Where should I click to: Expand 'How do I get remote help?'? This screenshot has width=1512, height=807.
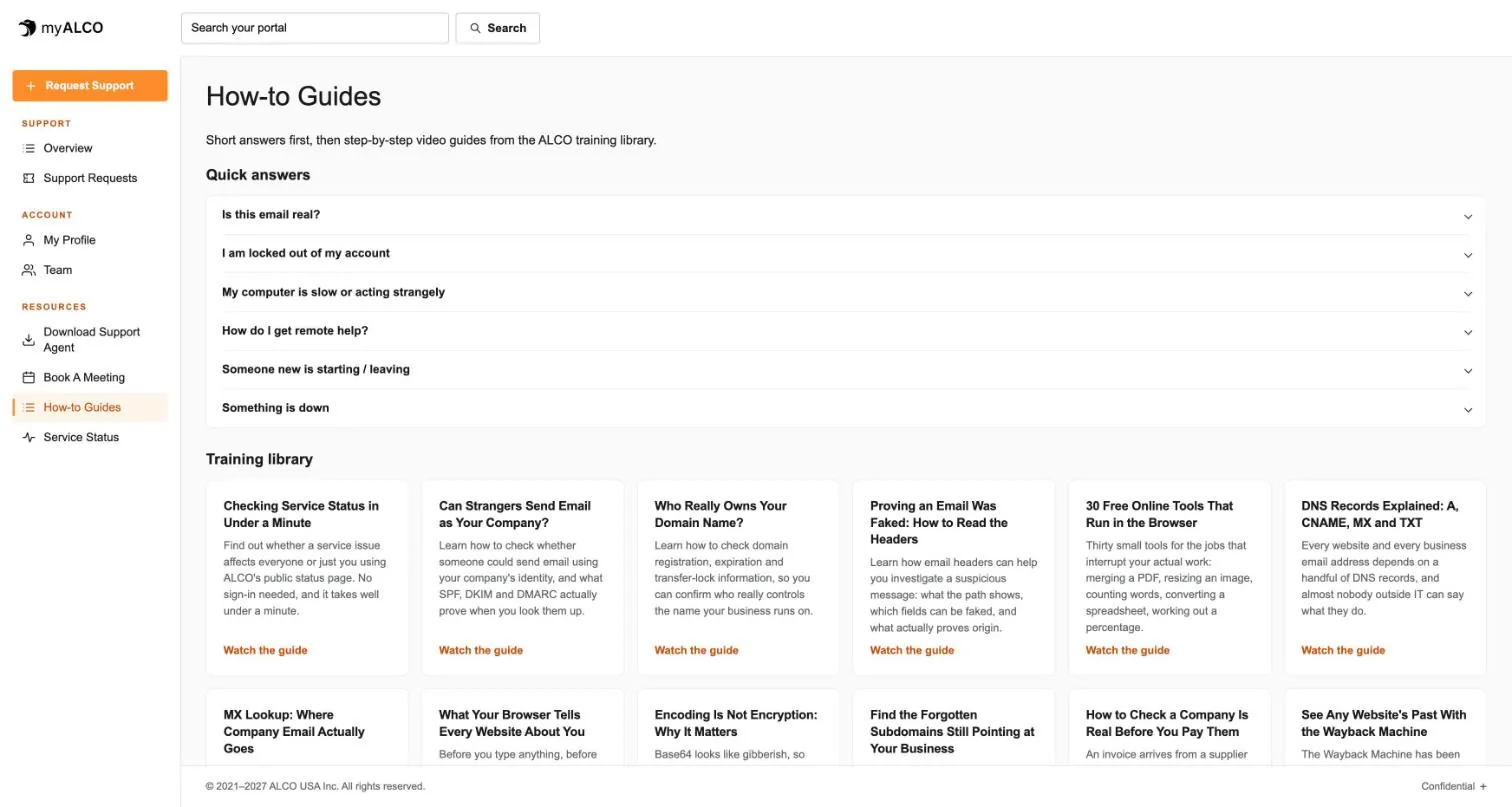[845, 331]
